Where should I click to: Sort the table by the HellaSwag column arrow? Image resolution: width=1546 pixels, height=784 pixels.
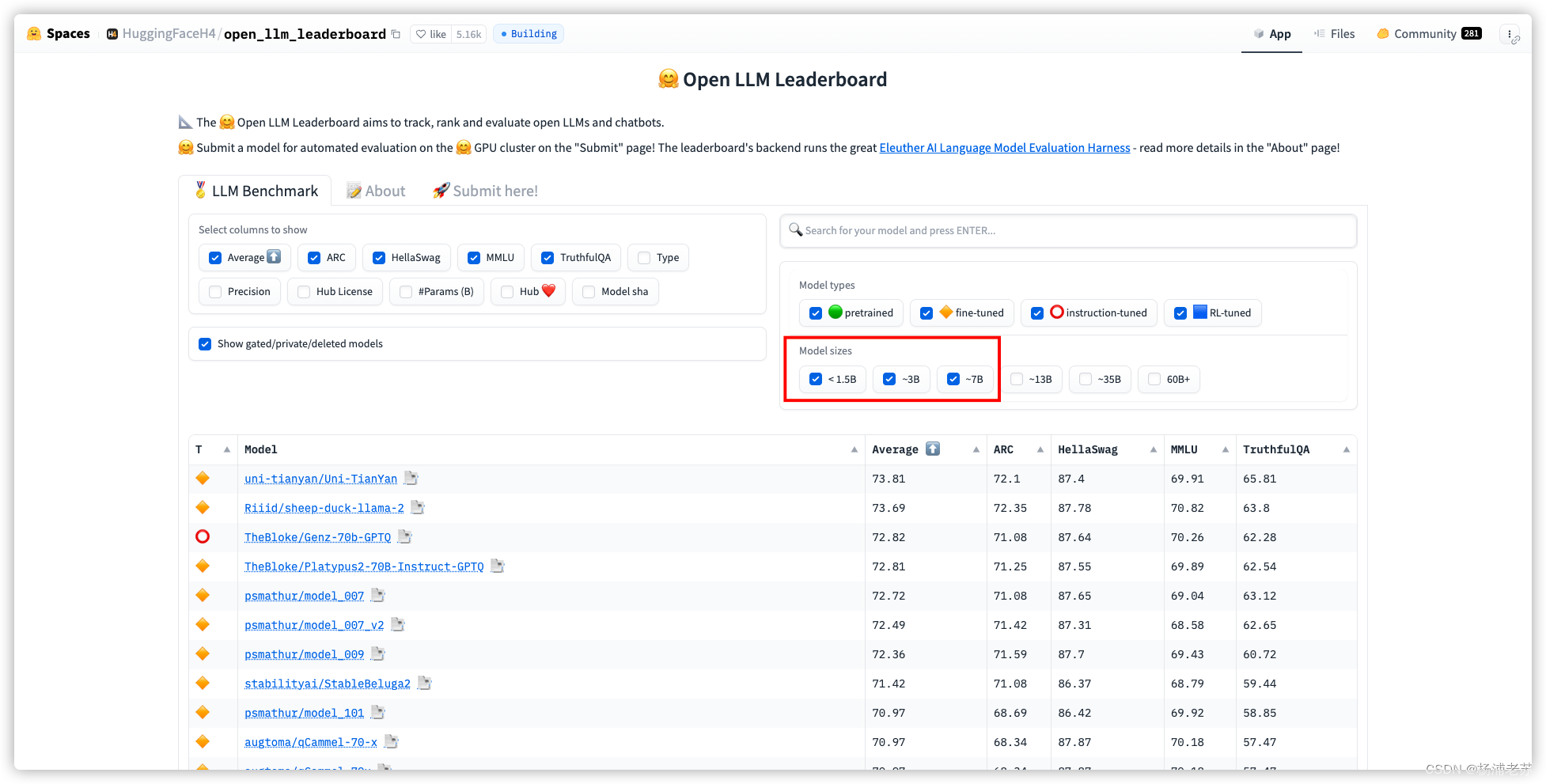1154,449
